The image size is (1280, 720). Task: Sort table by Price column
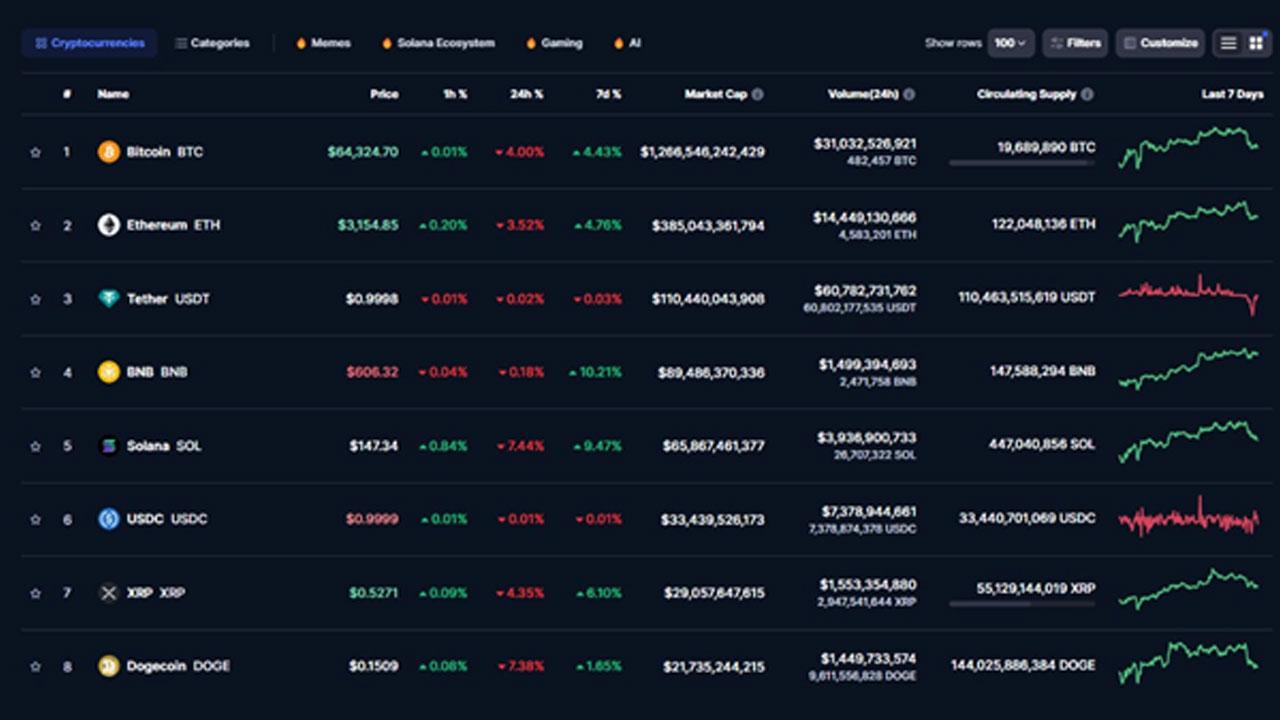coord(384,94)
